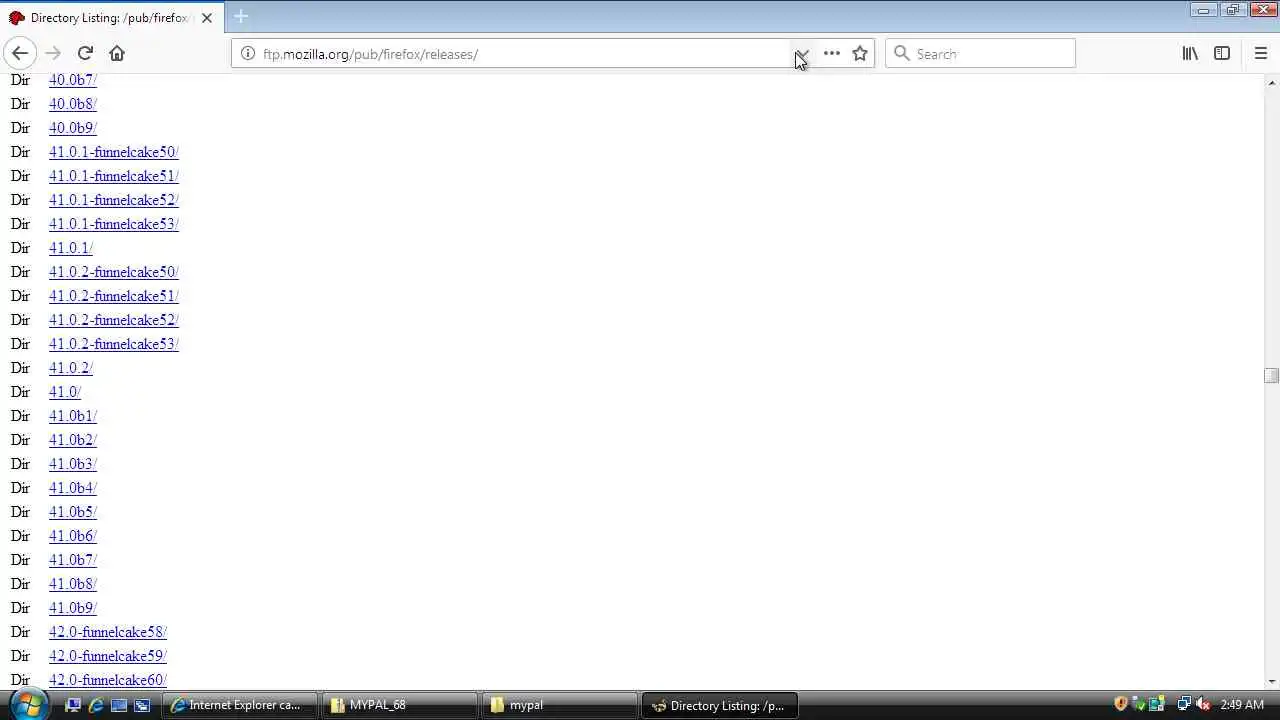Open 41.0.2-funnelcake53/ directory
This screenshot has height=720, width=1280.
click(114, 344)
